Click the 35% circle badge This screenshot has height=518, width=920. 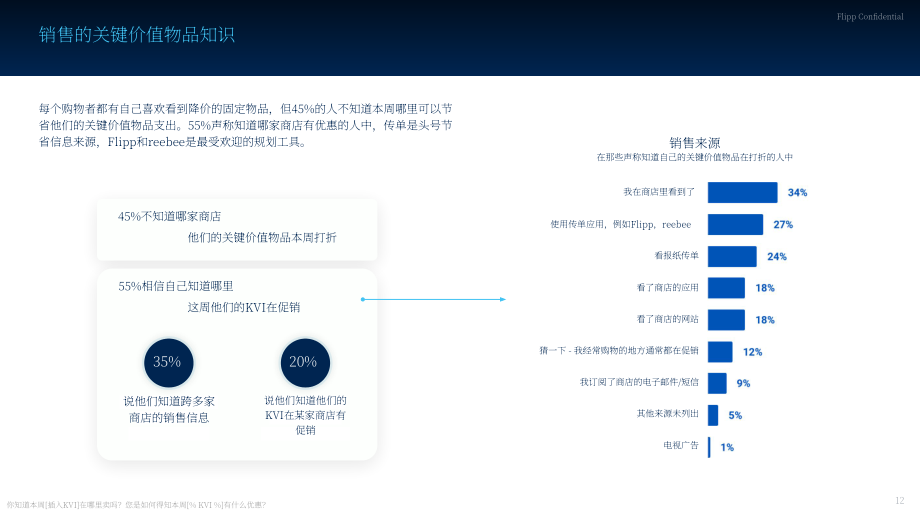pyautogui.click(x=168, y=363)
